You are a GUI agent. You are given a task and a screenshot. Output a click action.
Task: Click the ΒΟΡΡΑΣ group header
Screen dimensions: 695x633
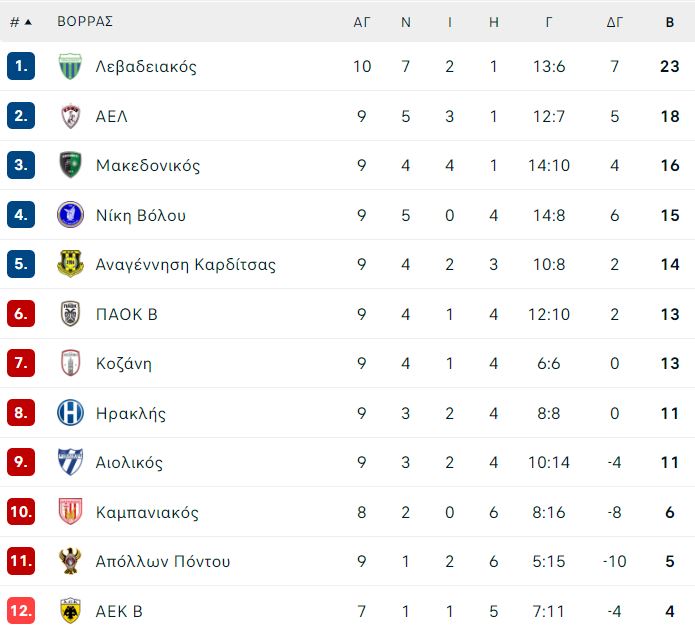[85, 21]
